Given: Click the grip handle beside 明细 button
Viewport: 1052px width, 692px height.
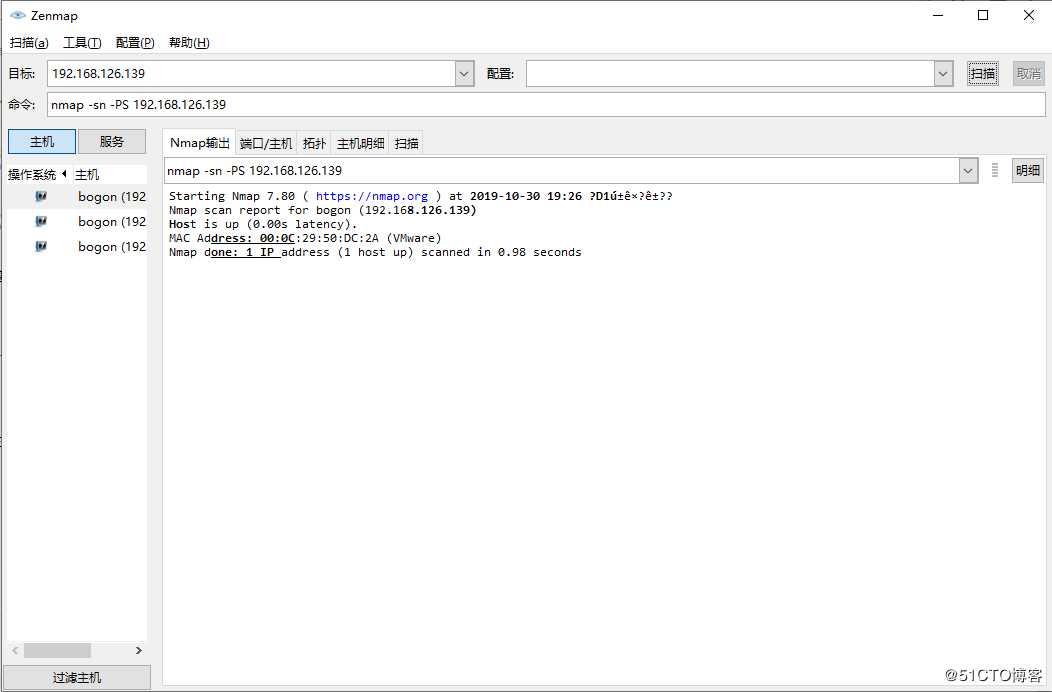Looking at the screenshot, I should 995,170.
